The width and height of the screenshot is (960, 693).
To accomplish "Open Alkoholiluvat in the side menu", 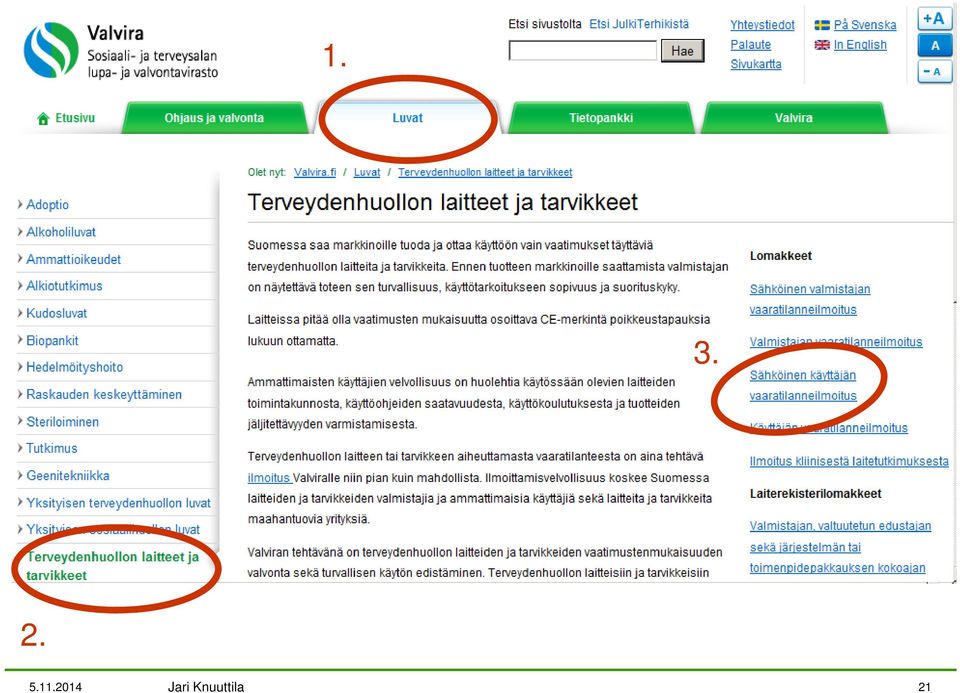I will click(x=61, y=232).
